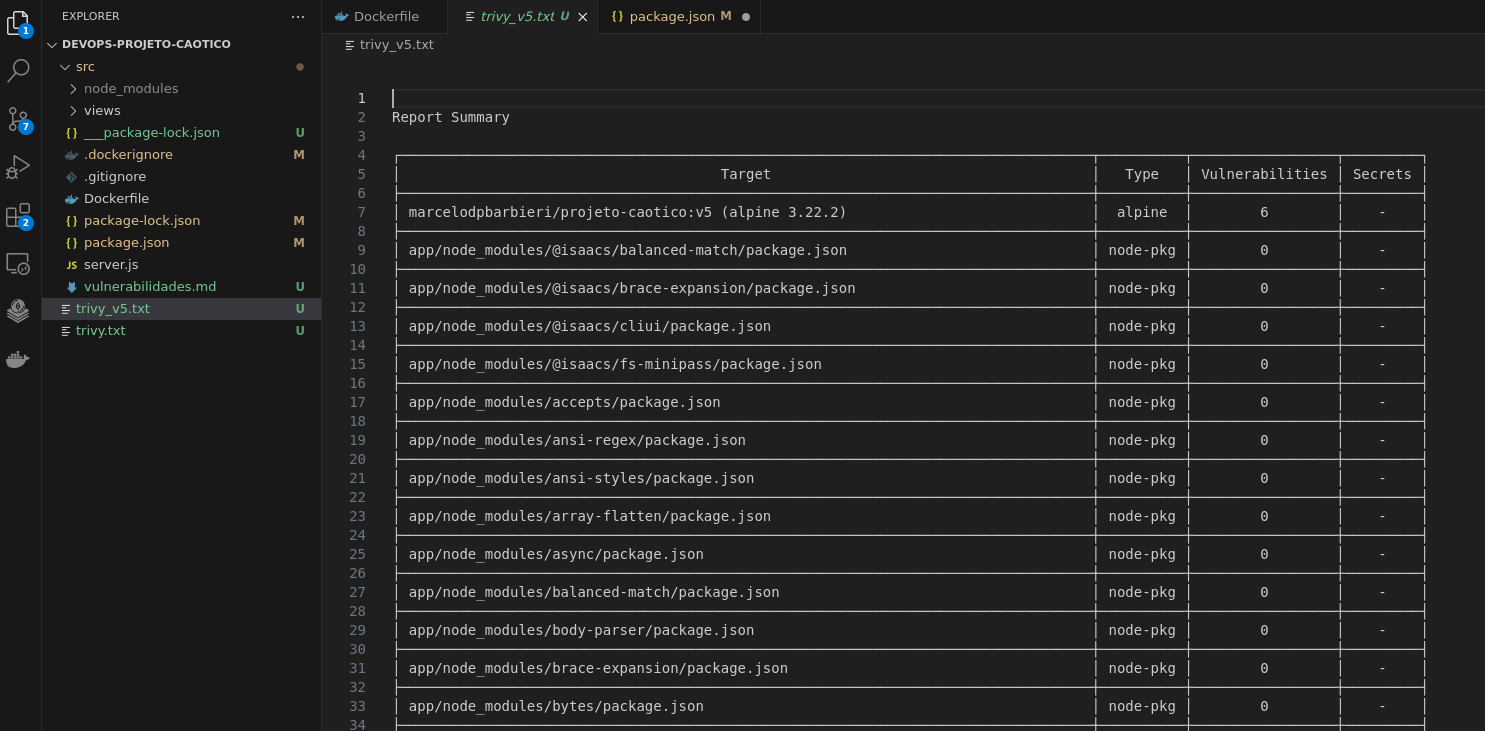Collapse the DEVOPS-PROJETO-CAOTICO root folder

point(146,44)
